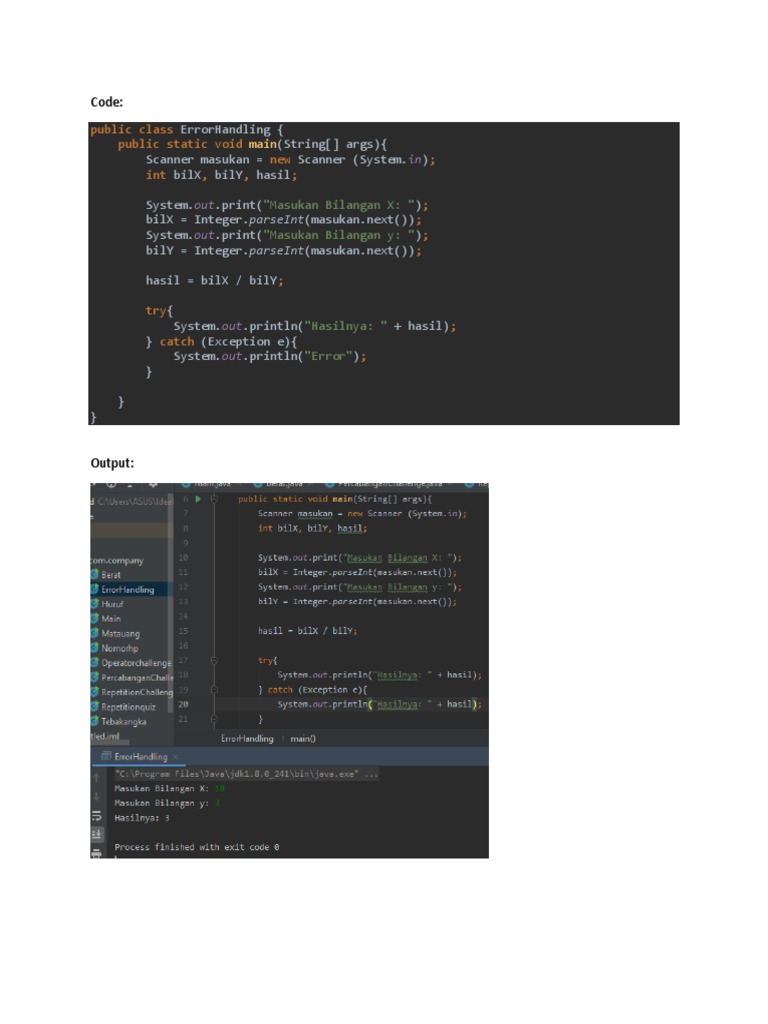The width and height of the screenshot is (768, 1024).
Task: Click line number 20 in the gutter
Action: click(x=183, y=705)
